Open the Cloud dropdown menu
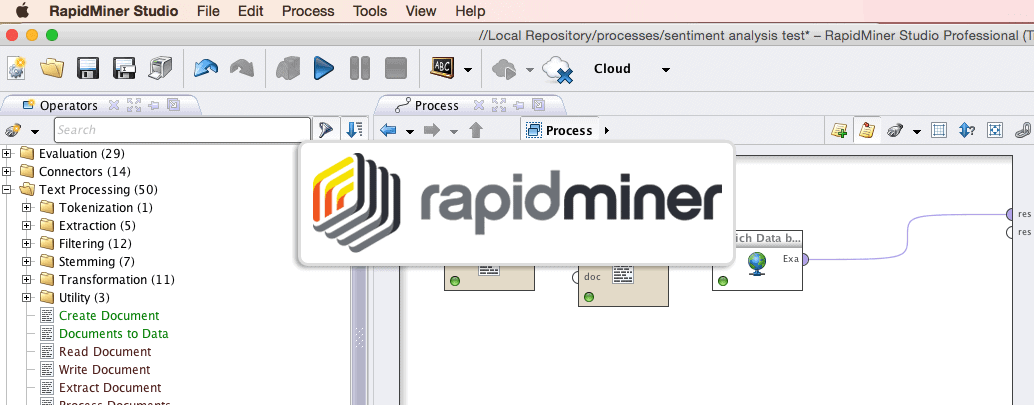1034x405 pixels. (x=665, y=69)
